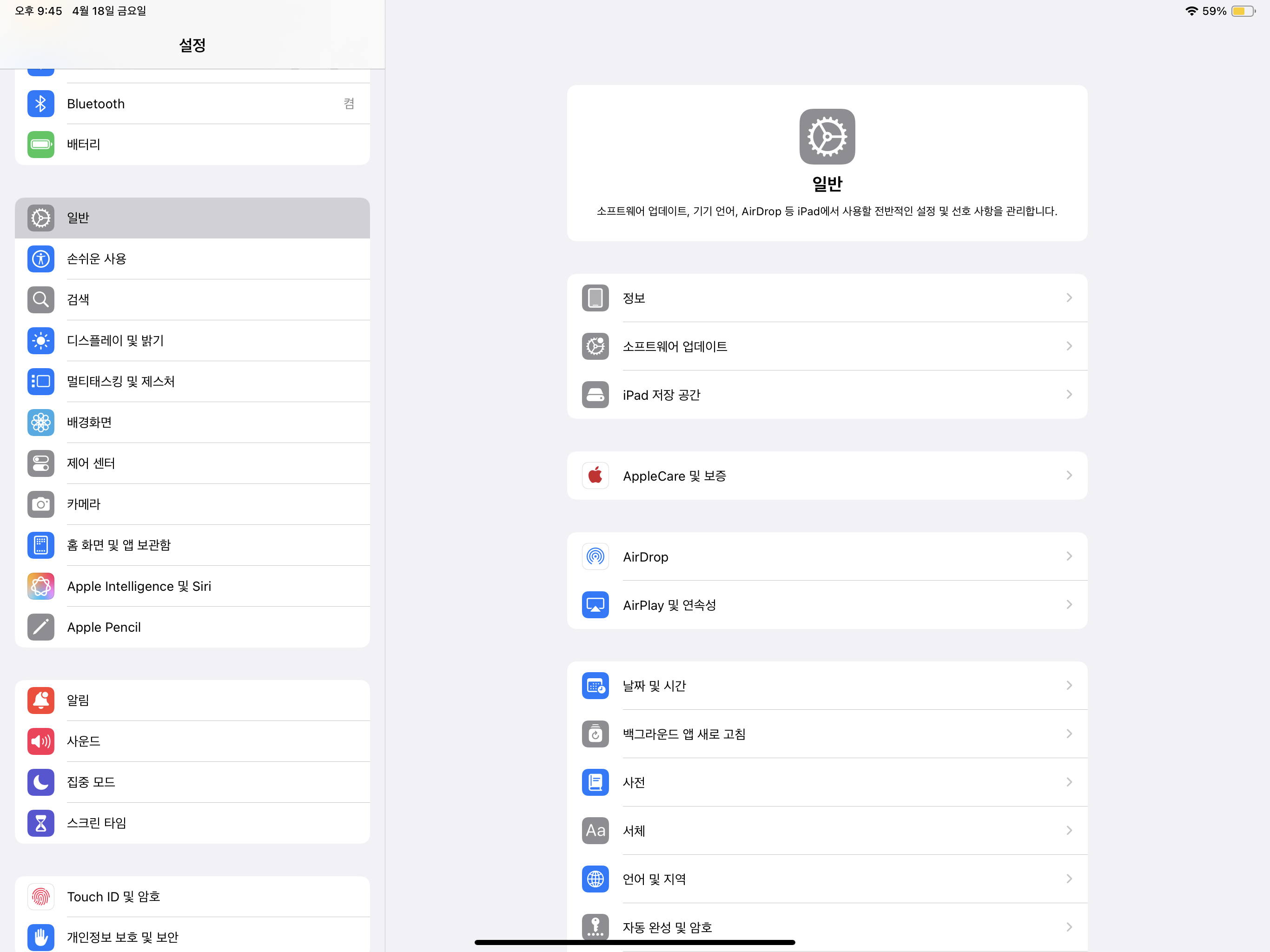Tap the 제어 센터 switches icon
This screenshot has width=1270, height=952.
coord(41,463)
